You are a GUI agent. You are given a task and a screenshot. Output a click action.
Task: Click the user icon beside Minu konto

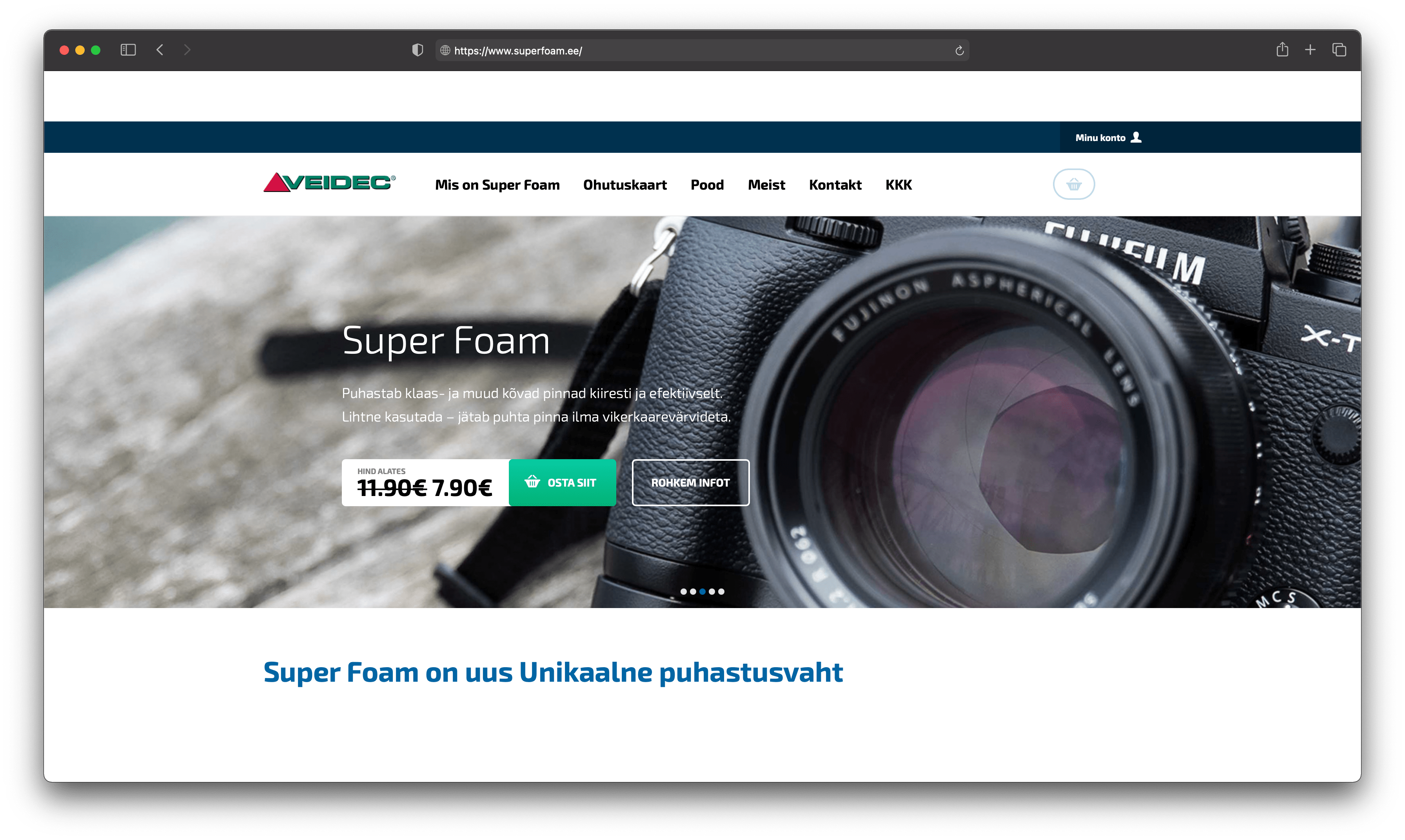tap(1135, 137)
